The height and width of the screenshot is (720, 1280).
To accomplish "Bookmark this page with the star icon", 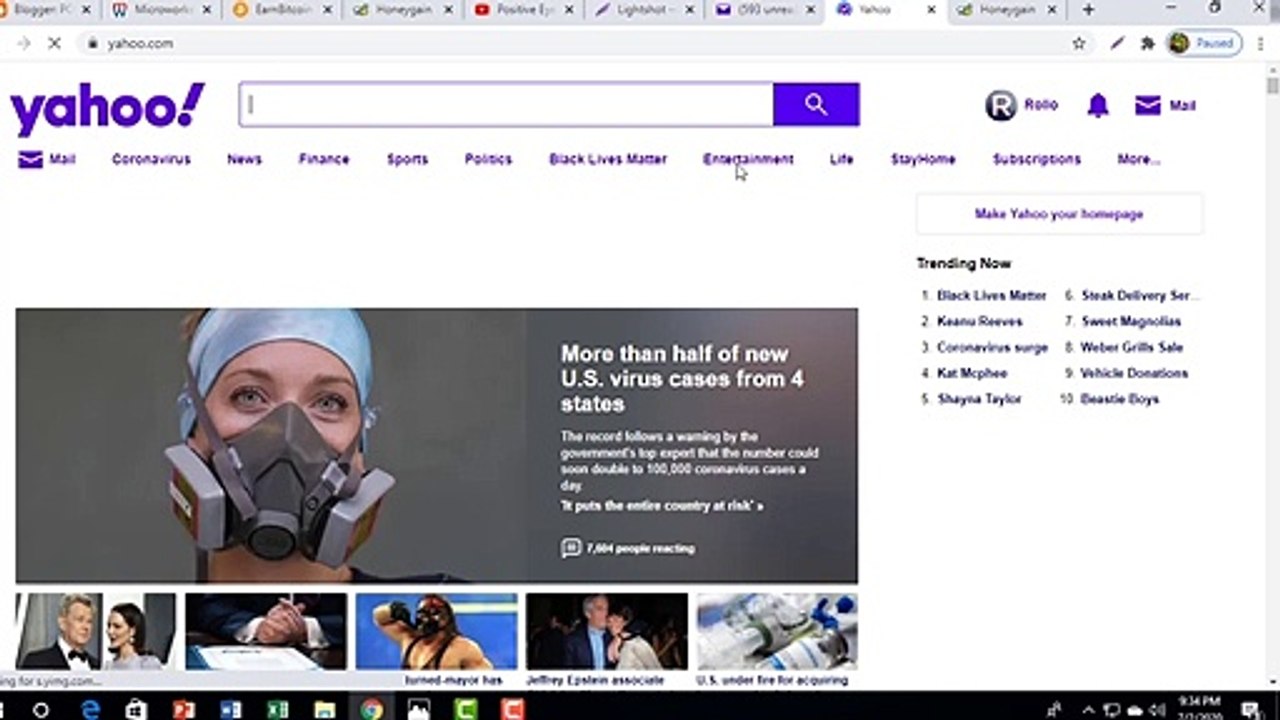I will click(x=1079, y=43).
